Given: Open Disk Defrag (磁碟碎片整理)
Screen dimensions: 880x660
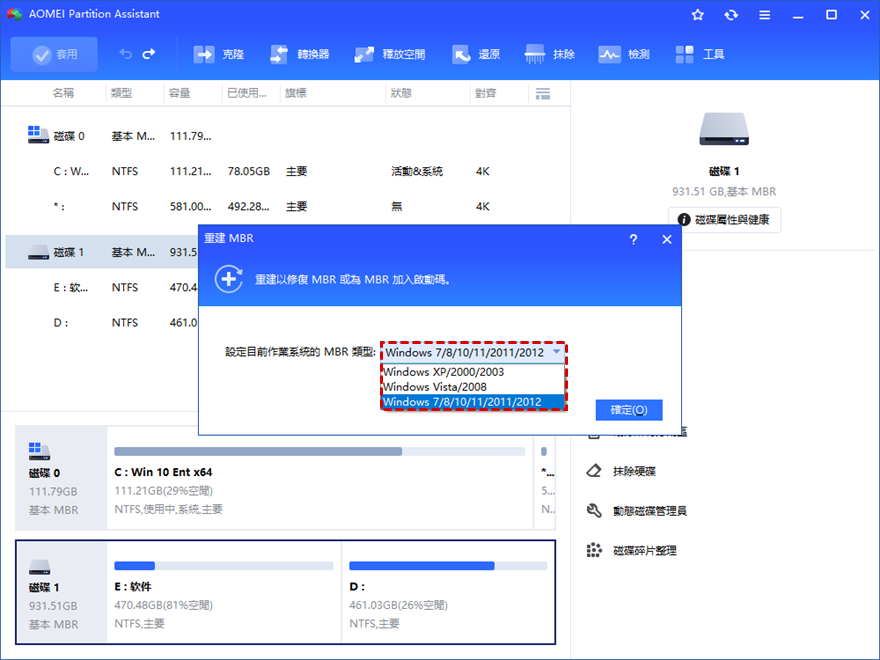Looking at the screenshot, I should coord(644,551).
